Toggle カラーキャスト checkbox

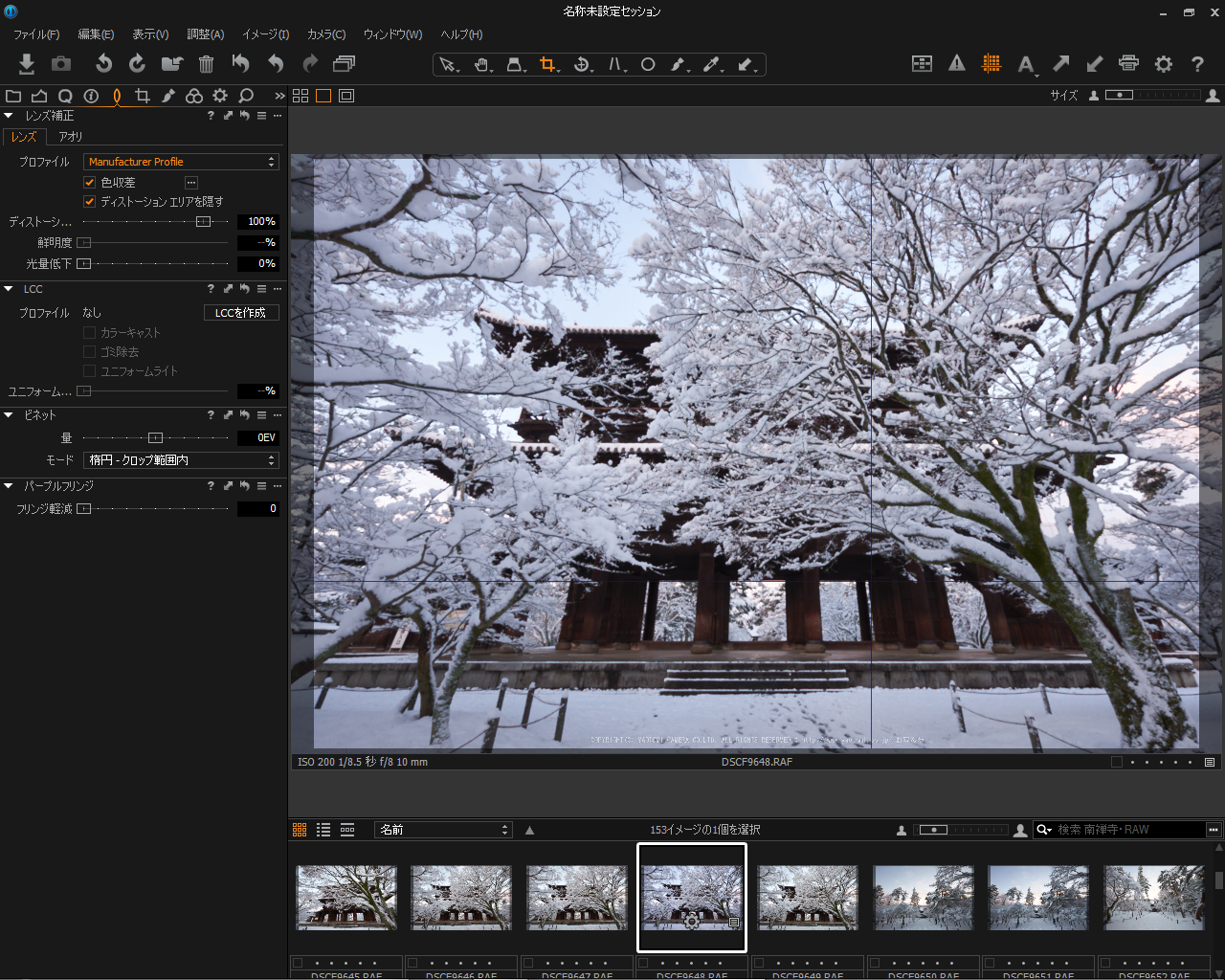pyautogui.click(x=90, y=332)
